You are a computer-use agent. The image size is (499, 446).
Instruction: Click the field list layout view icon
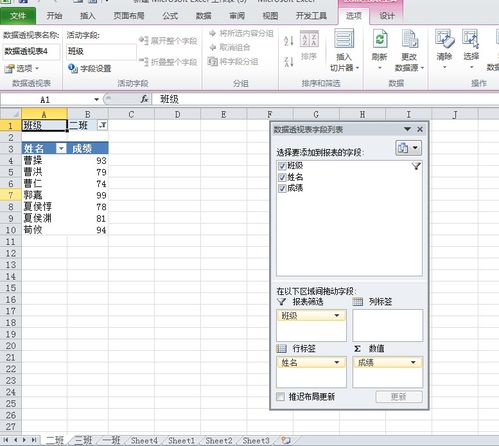click(409, 148)
